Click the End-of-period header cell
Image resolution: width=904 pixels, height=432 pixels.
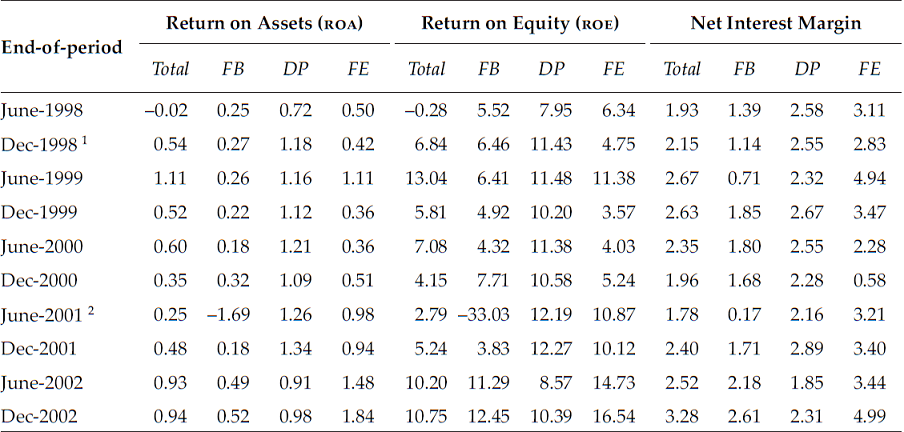pyautogui.click(x=62, y=46)
